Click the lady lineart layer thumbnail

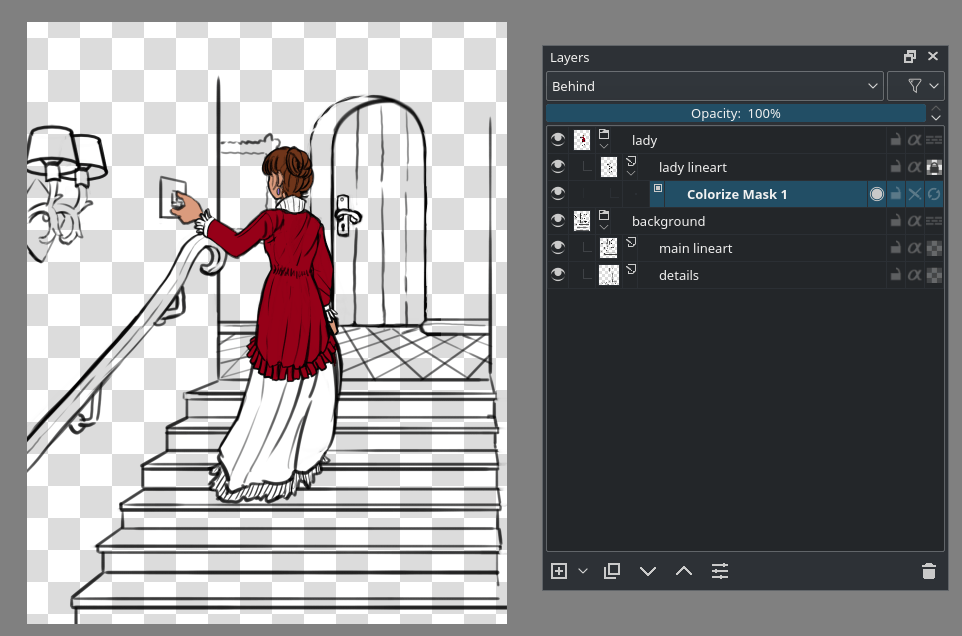point(609,166)
